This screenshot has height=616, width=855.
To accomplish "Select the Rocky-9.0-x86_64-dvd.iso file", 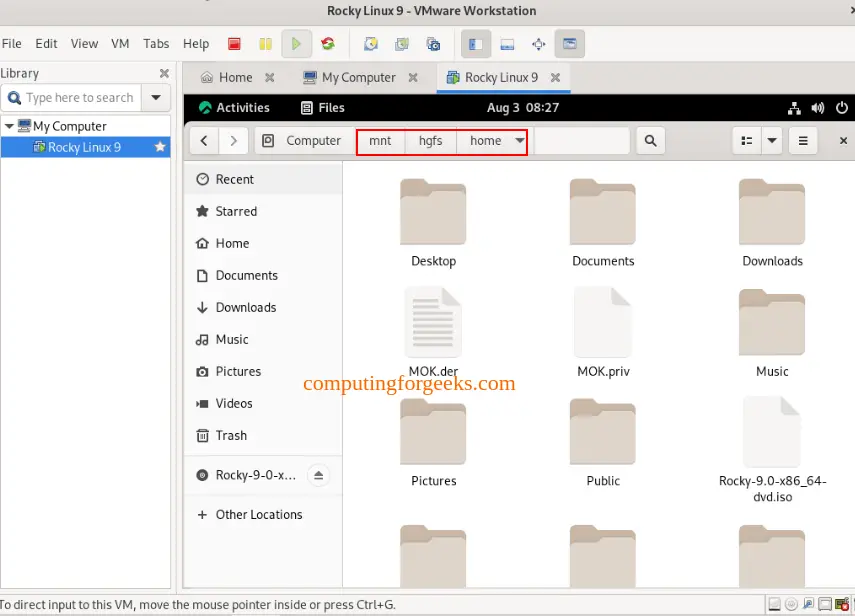I will coord(772,450).
